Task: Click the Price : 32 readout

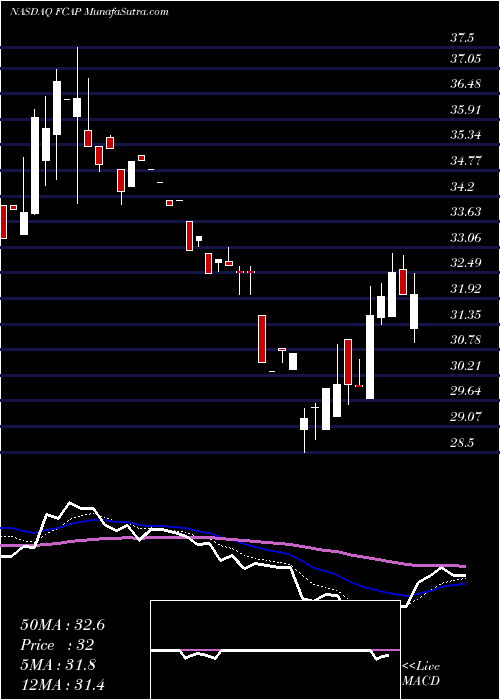Action: pos(57,645)
